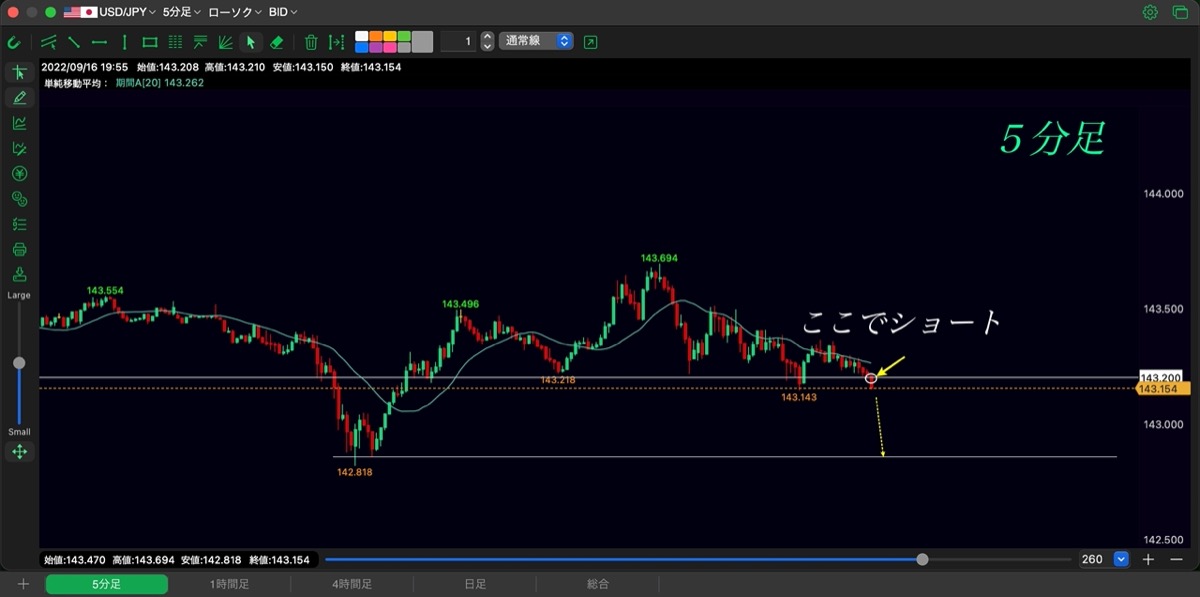Image resolution: width=1200 pixels, height=597 pixels.
Task: Switch to the 1時間足 tab
Action: point(229,584)
